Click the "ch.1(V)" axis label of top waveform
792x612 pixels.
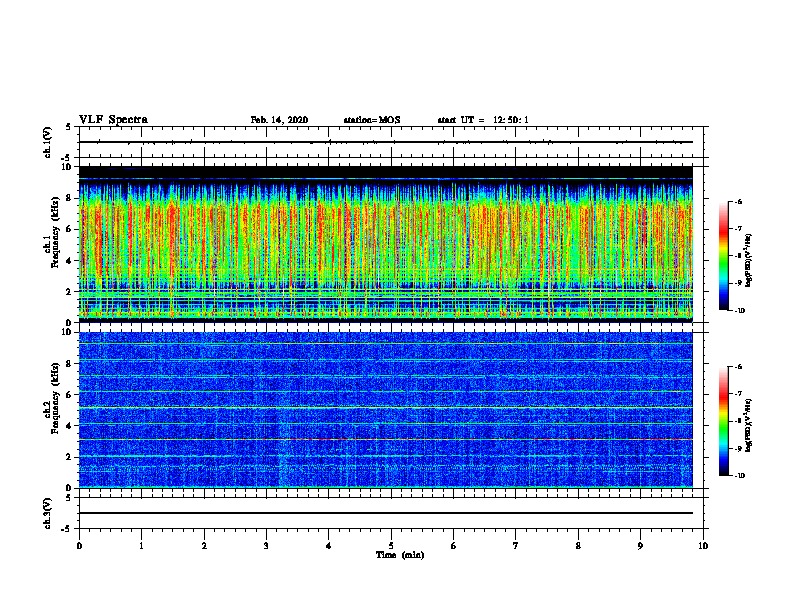[x=48, y=142]
